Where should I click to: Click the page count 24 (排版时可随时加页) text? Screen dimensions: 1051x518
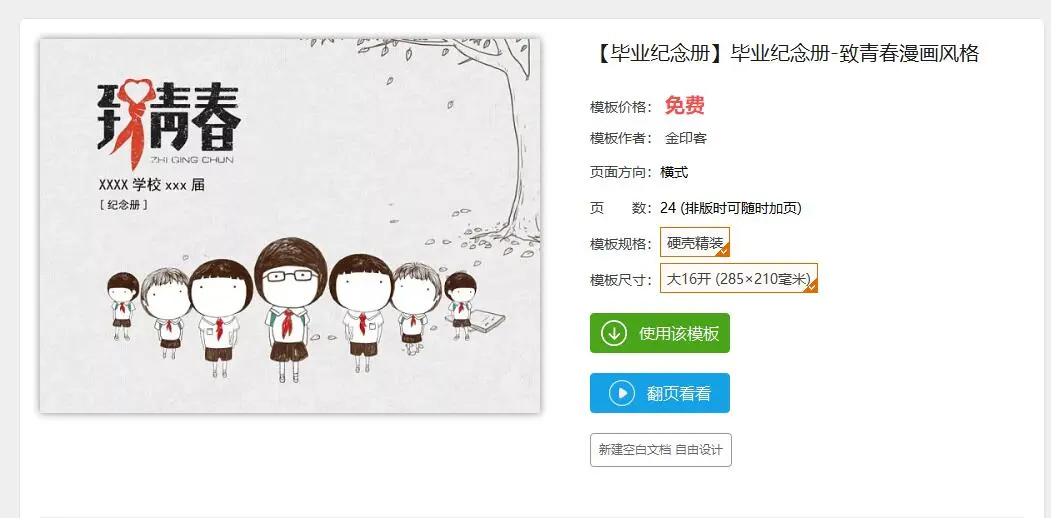(731, 208)
